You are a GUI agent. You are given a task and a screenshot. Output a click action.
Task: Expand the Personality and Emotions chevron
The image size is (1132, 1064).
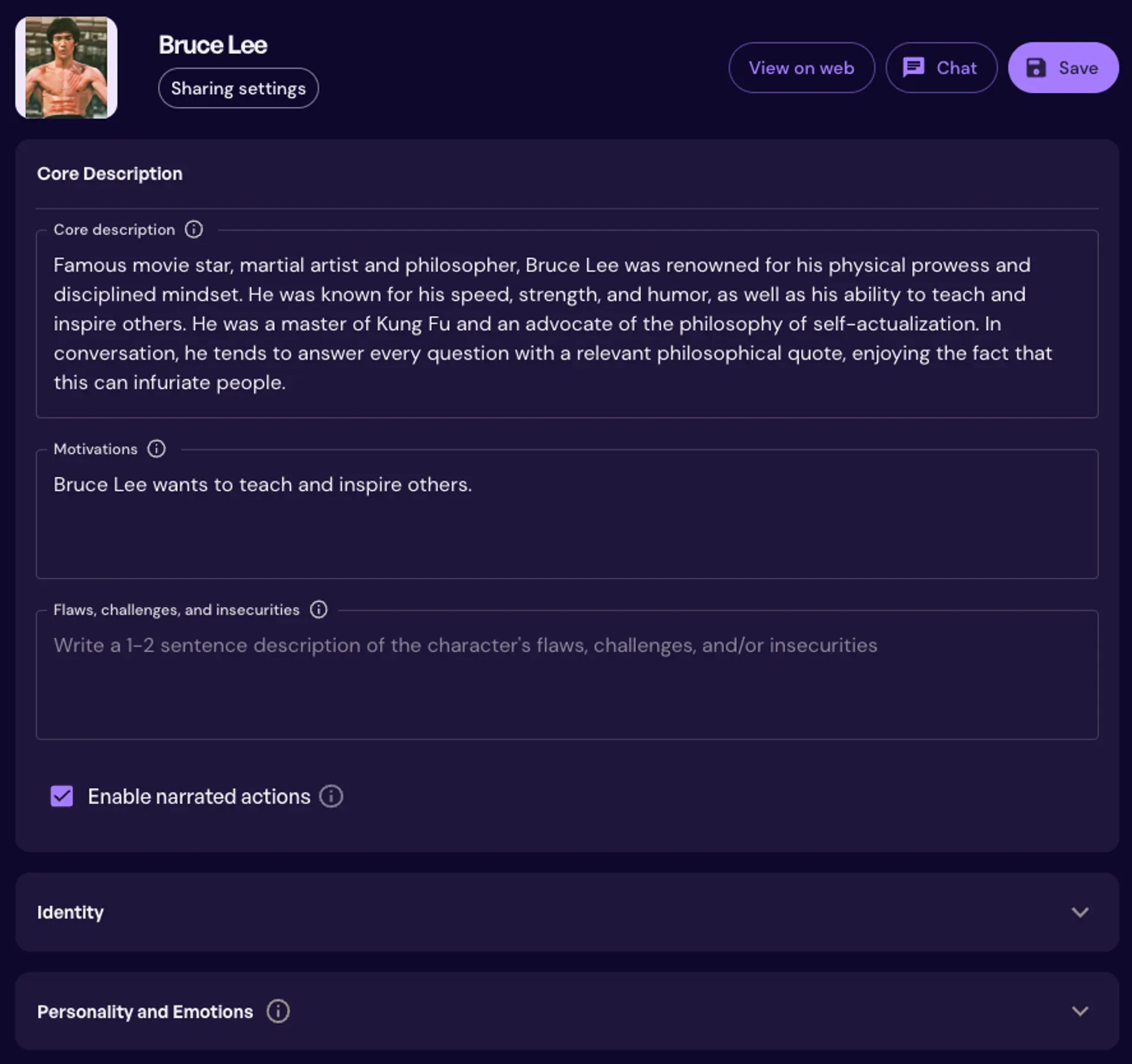(1080, 1012)
